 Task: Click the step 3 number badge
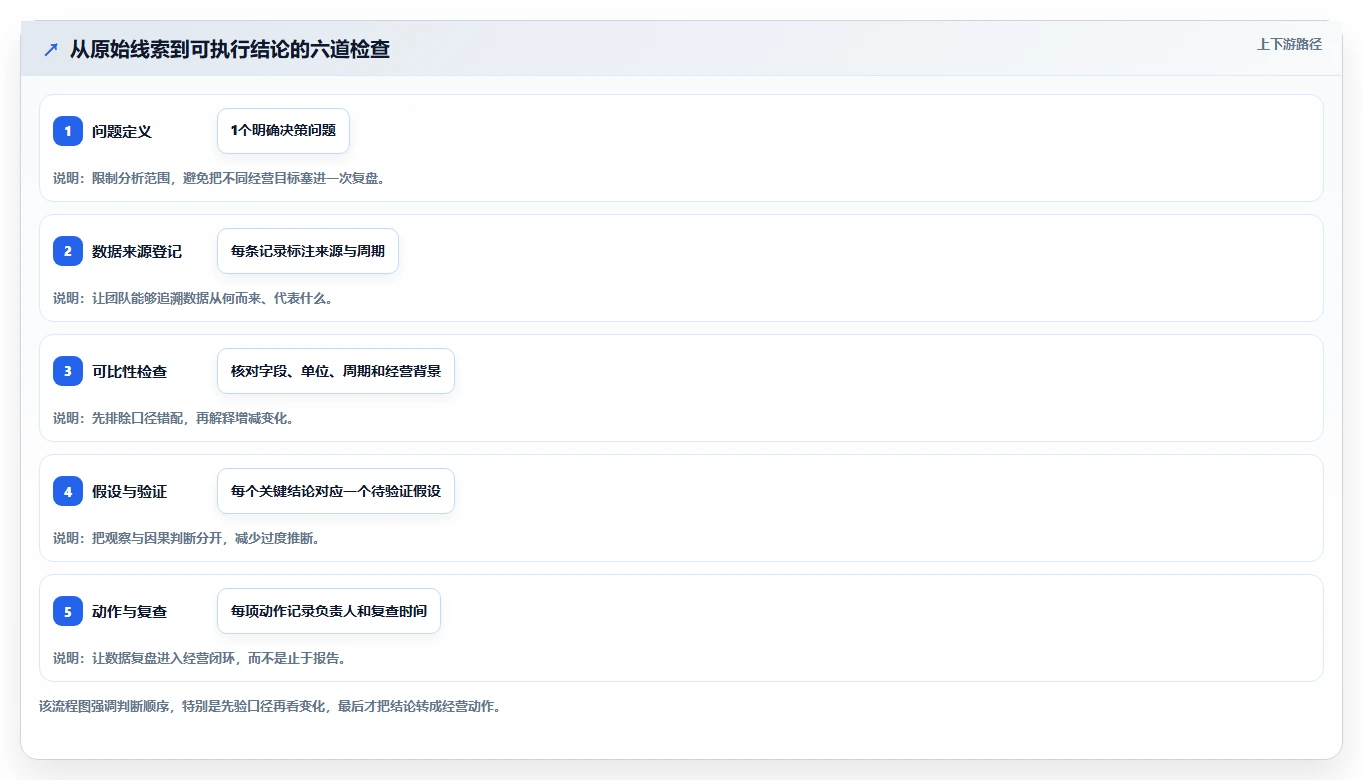point(68,371)
